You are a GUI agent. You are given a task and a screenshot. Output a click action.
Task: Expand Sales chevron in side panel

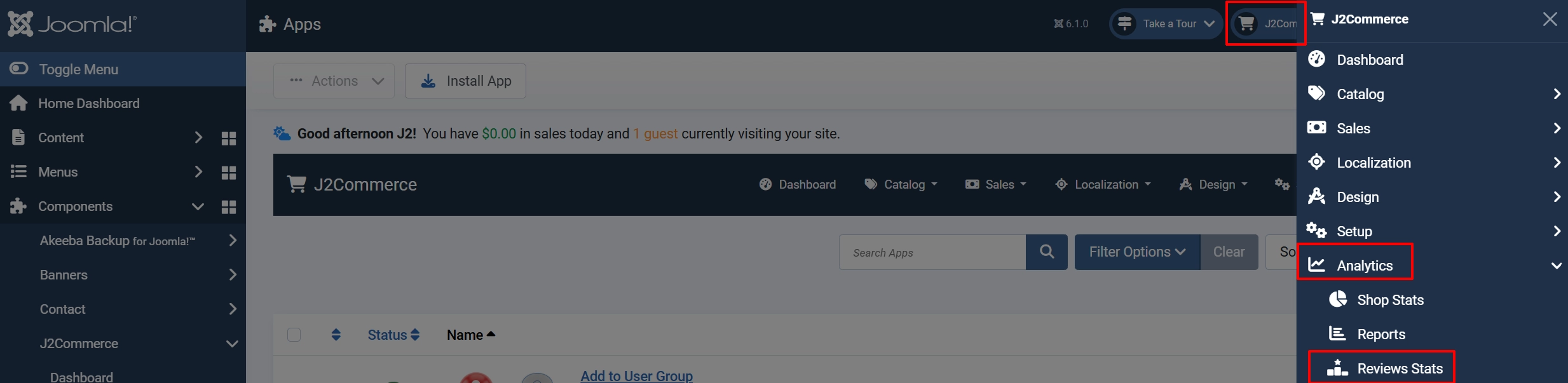tap(1557, 128)
